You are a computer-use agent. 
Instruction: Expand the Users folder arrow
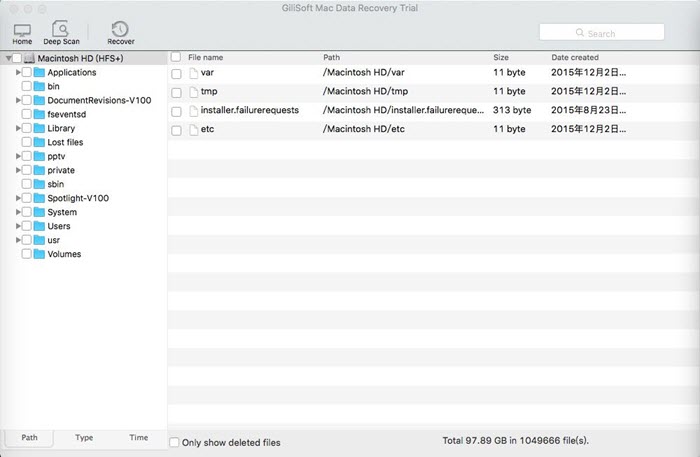[x=18, y=226]
